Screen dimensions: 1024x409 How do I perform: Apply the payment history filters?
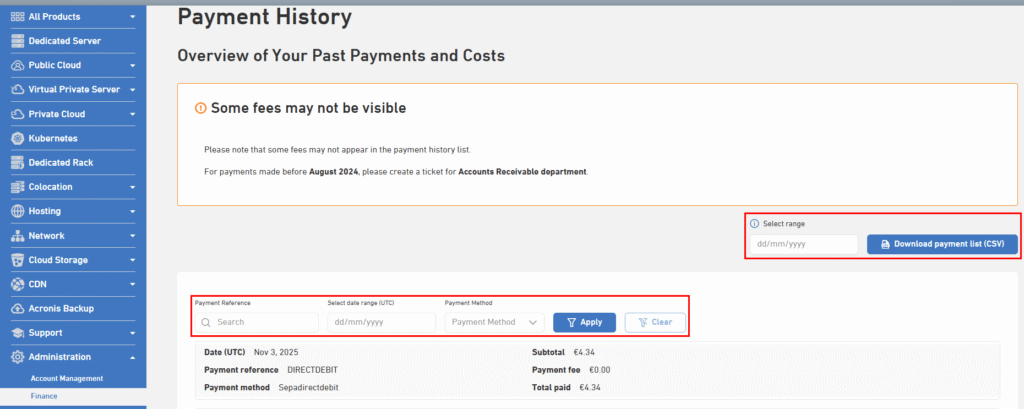tap(584, 322)
